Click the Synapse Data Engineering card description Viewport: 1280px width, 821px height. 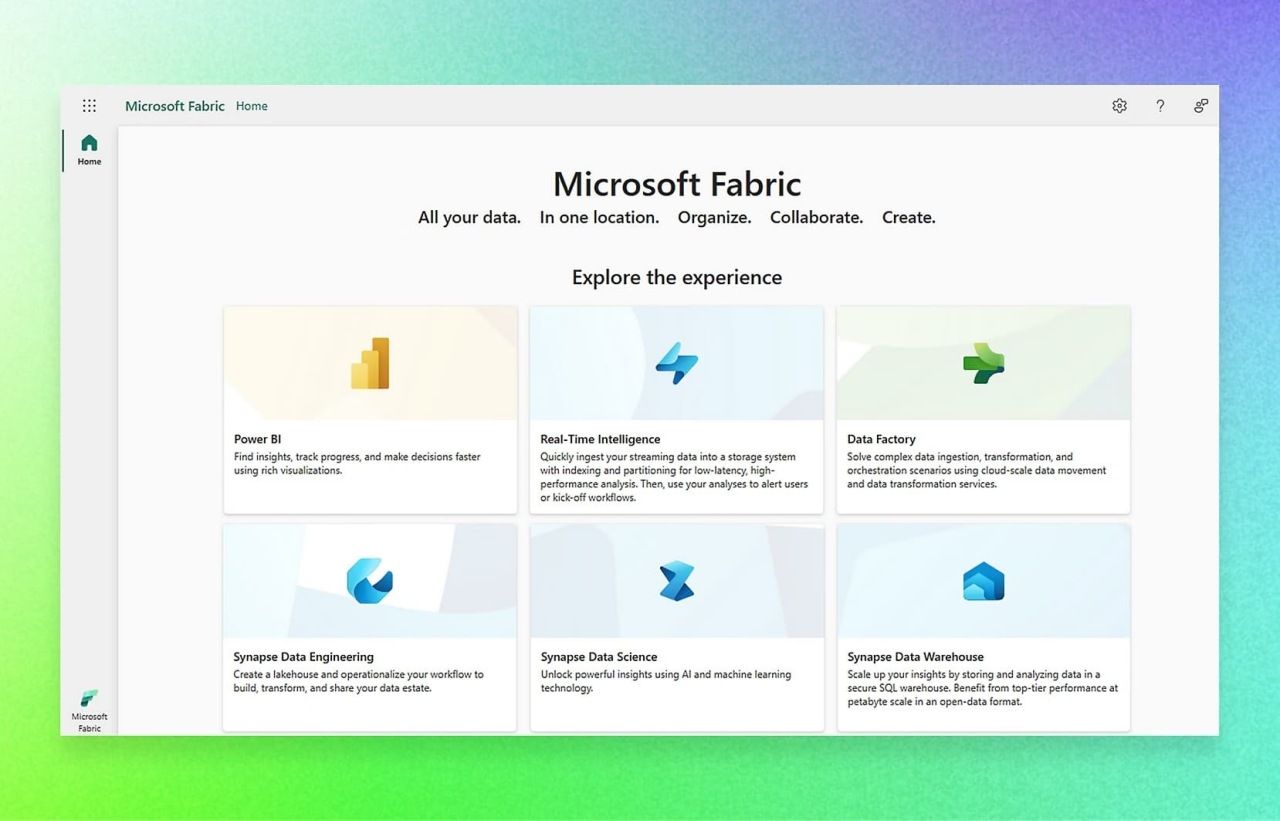tap(357, 681)
